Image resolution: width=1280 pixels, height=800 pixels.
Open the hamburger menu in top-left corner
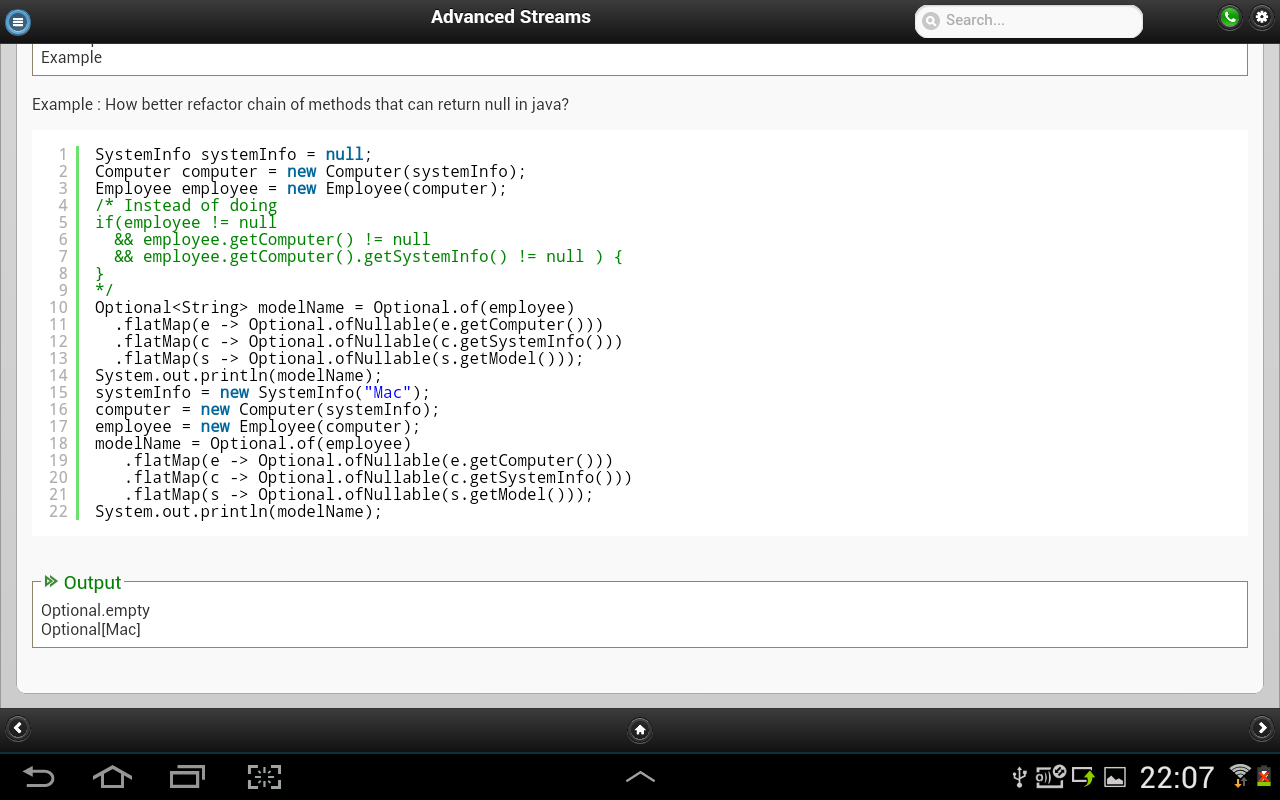pyautogui.click(x=18, y=21)
